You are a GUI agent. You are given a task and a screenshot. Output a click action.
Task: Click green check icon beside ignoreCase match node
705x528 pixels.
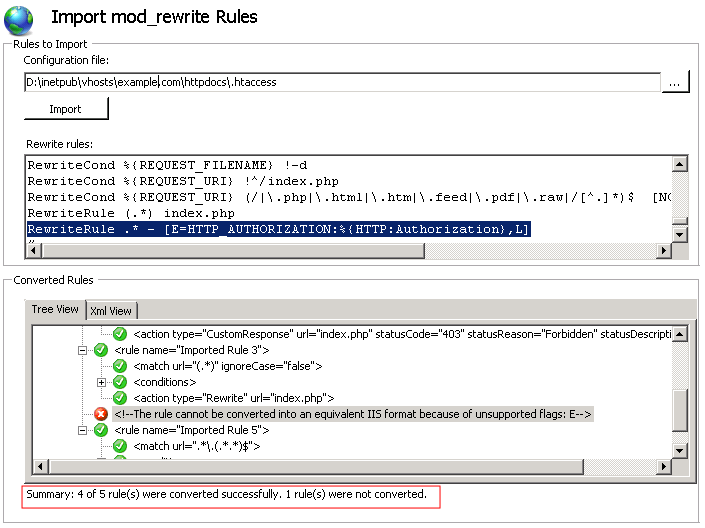pyautogui.click(x=120, y=366)
